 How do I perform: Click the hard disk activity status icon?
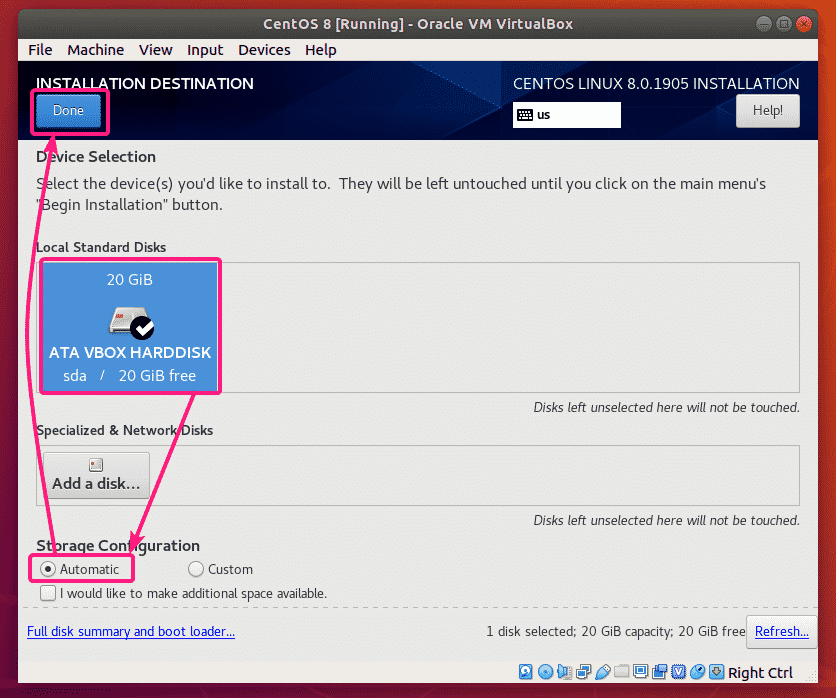point(526,671)
